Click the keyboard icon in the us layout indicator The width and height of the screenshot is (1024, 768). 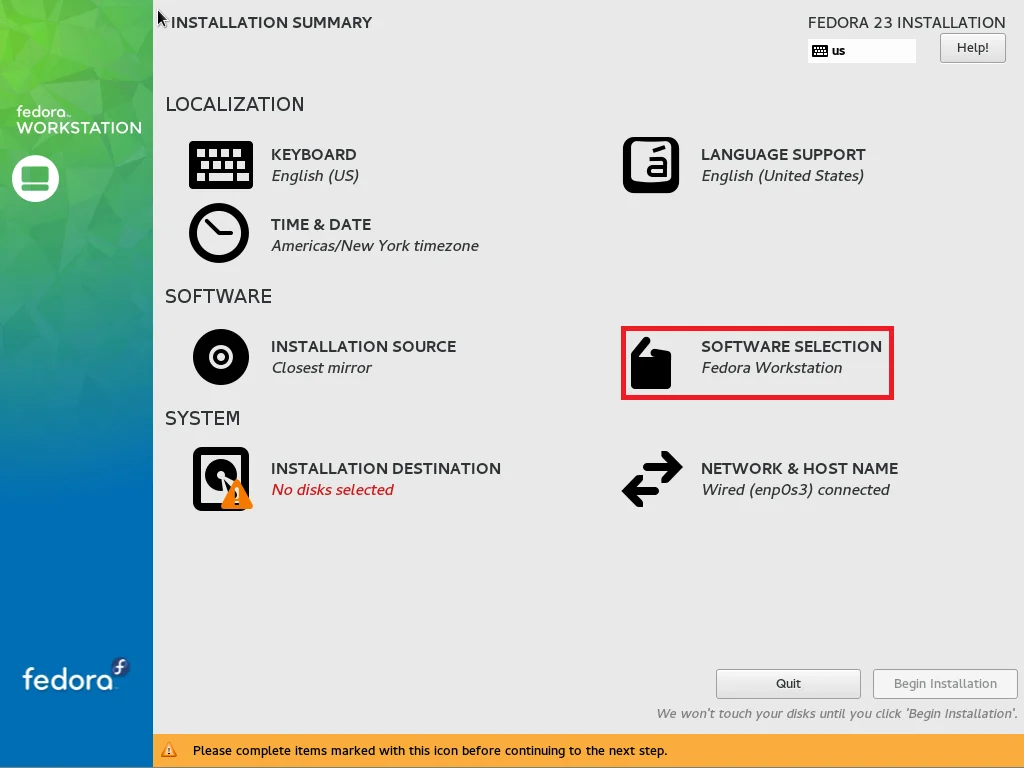[820, 51]
